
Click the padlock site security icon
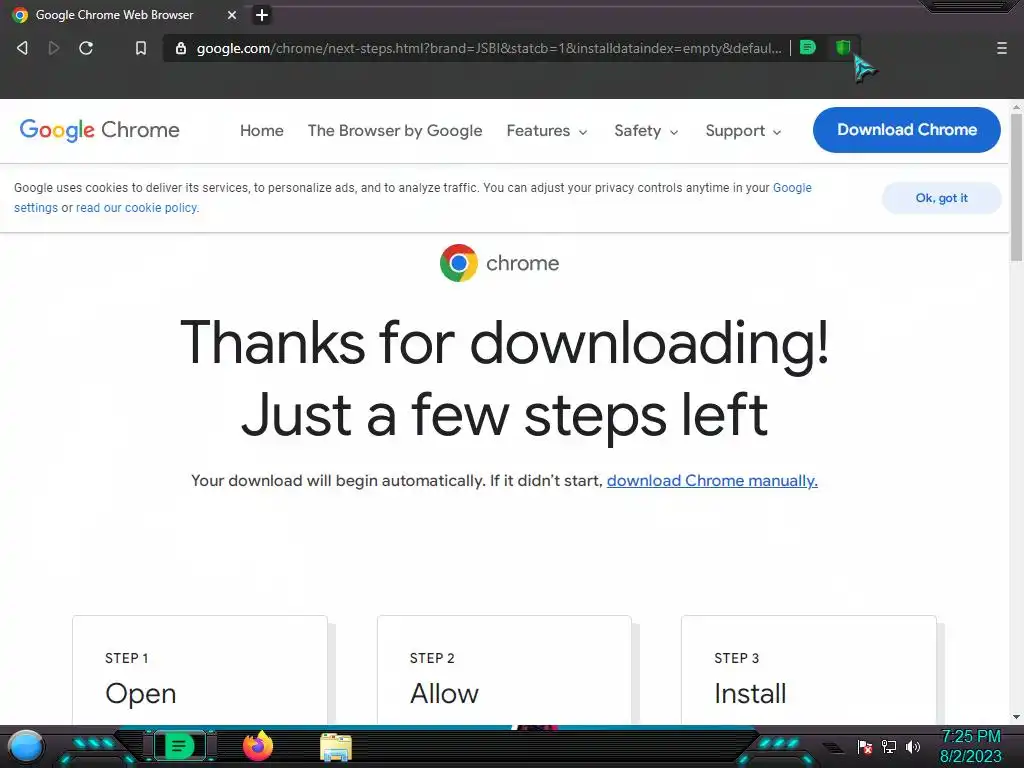(181, 48)
